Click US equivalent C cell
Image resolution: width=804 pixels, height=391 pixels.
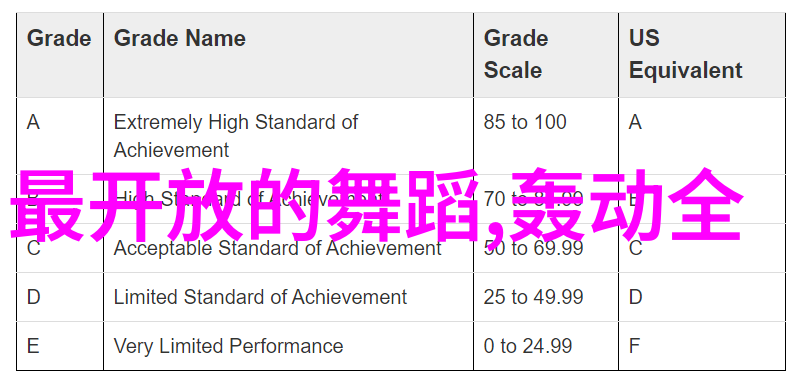702,248
